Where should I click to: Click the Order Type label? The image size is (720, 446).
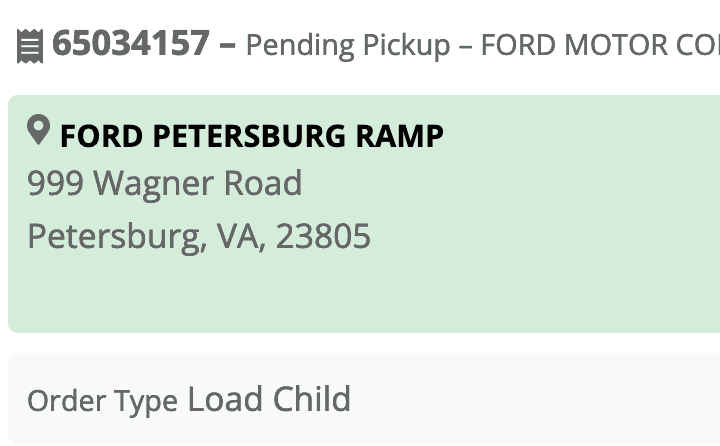click(102, 401)
